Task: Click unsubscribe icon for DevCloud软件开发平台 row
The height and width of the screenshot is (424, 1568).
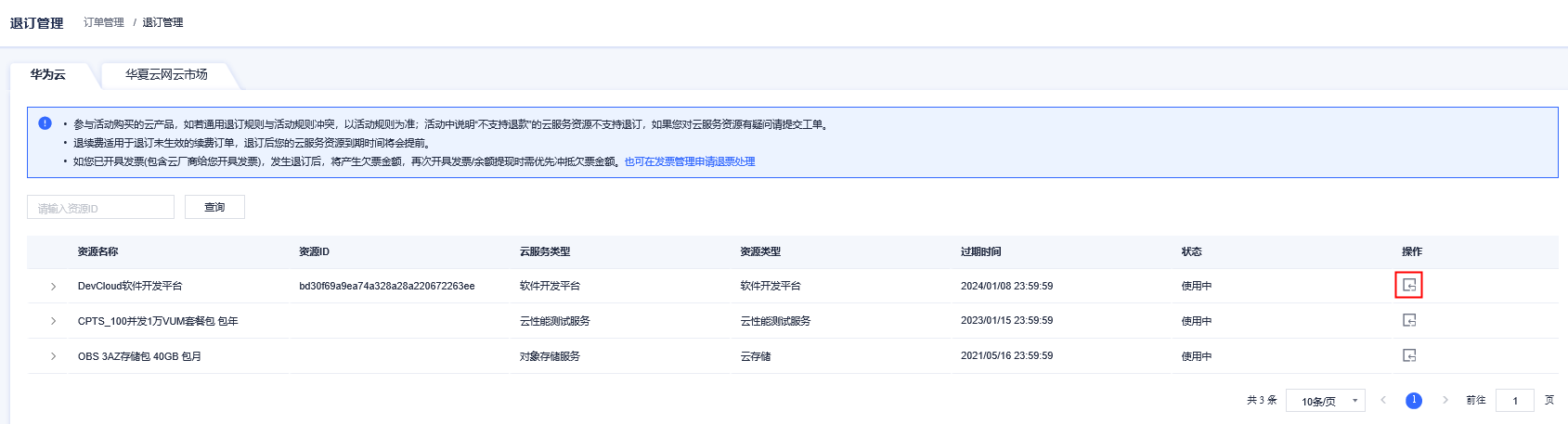Action: 1408,286
